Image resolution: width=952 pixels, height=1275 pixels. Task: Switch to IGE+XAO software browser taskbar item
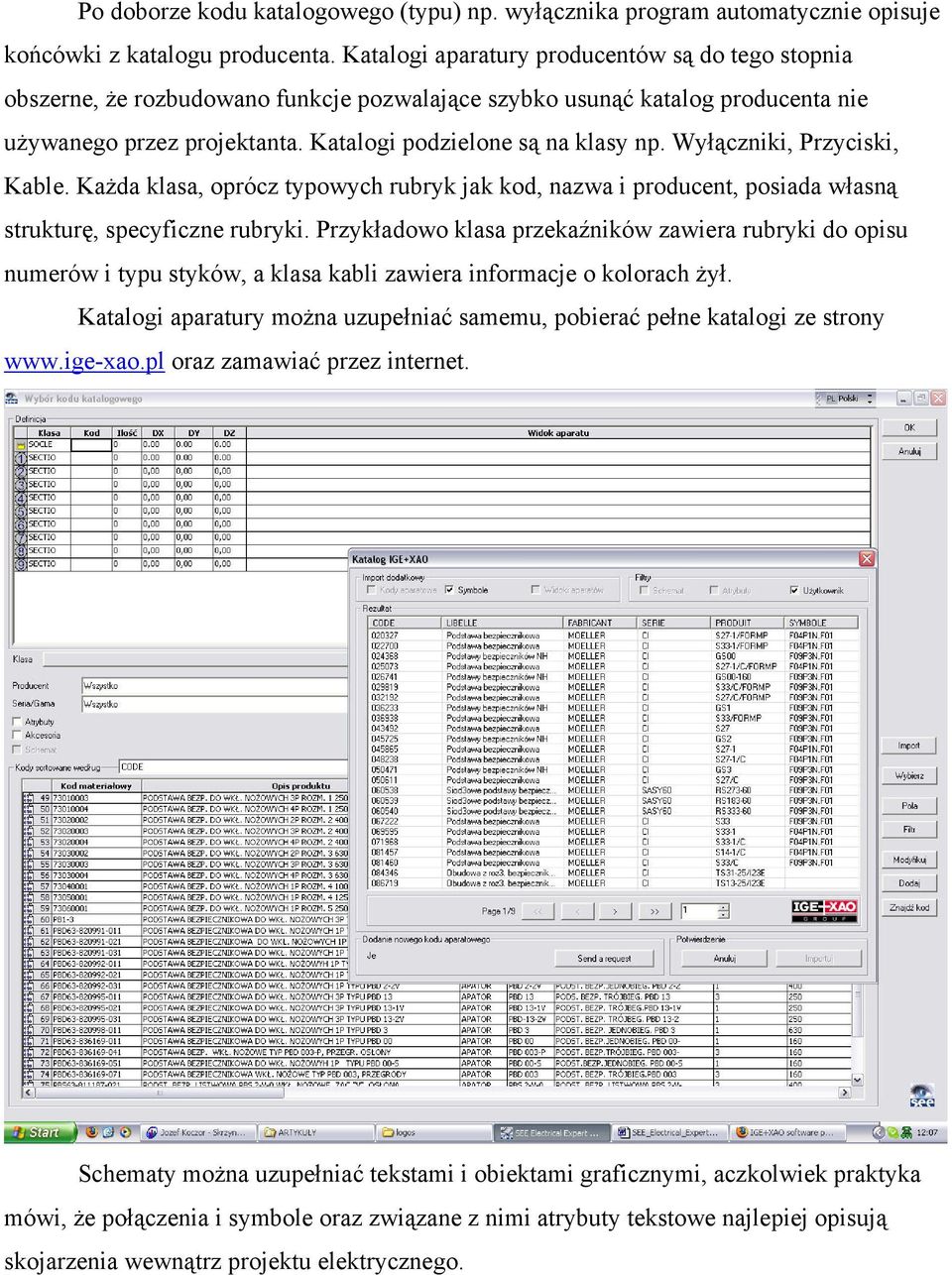pos(787,1132)
